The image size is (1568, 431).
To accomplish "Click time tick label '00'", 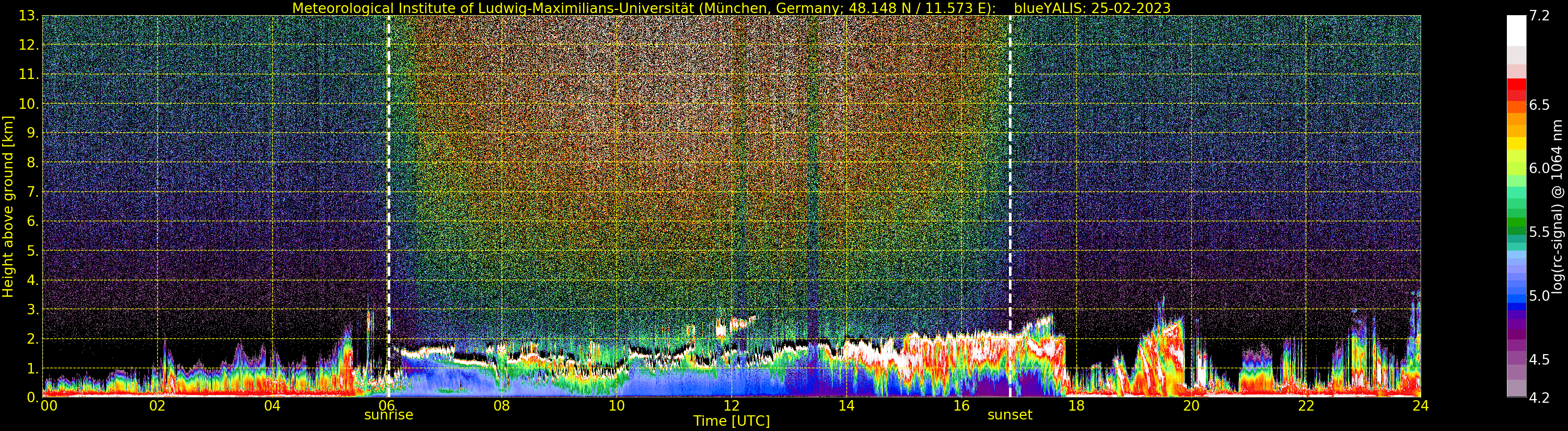I will click(x=49, y=406).
